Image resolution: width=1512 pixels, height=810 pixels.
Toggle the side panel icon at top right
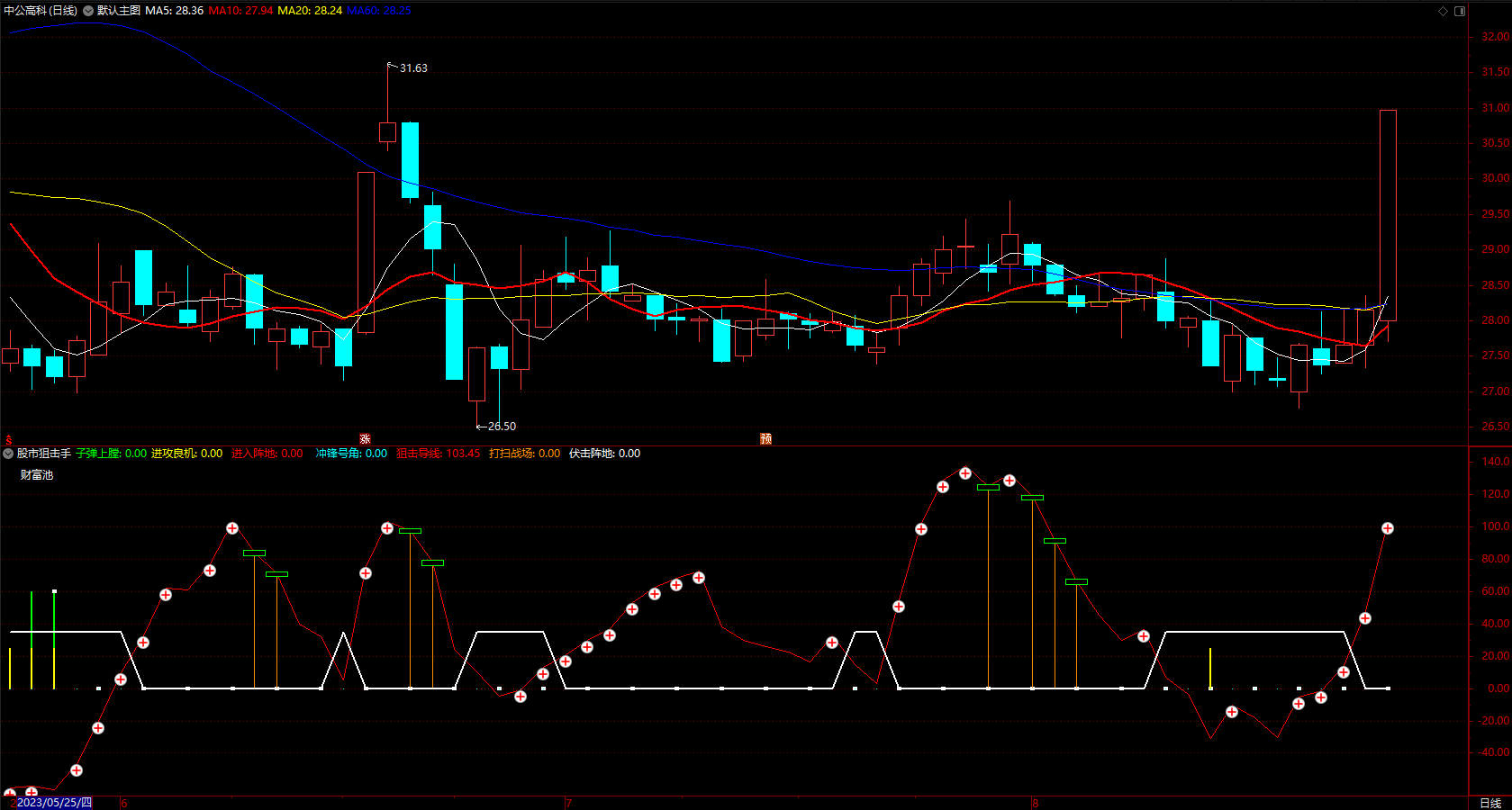pyautogui.click(x=1460, y=11)
